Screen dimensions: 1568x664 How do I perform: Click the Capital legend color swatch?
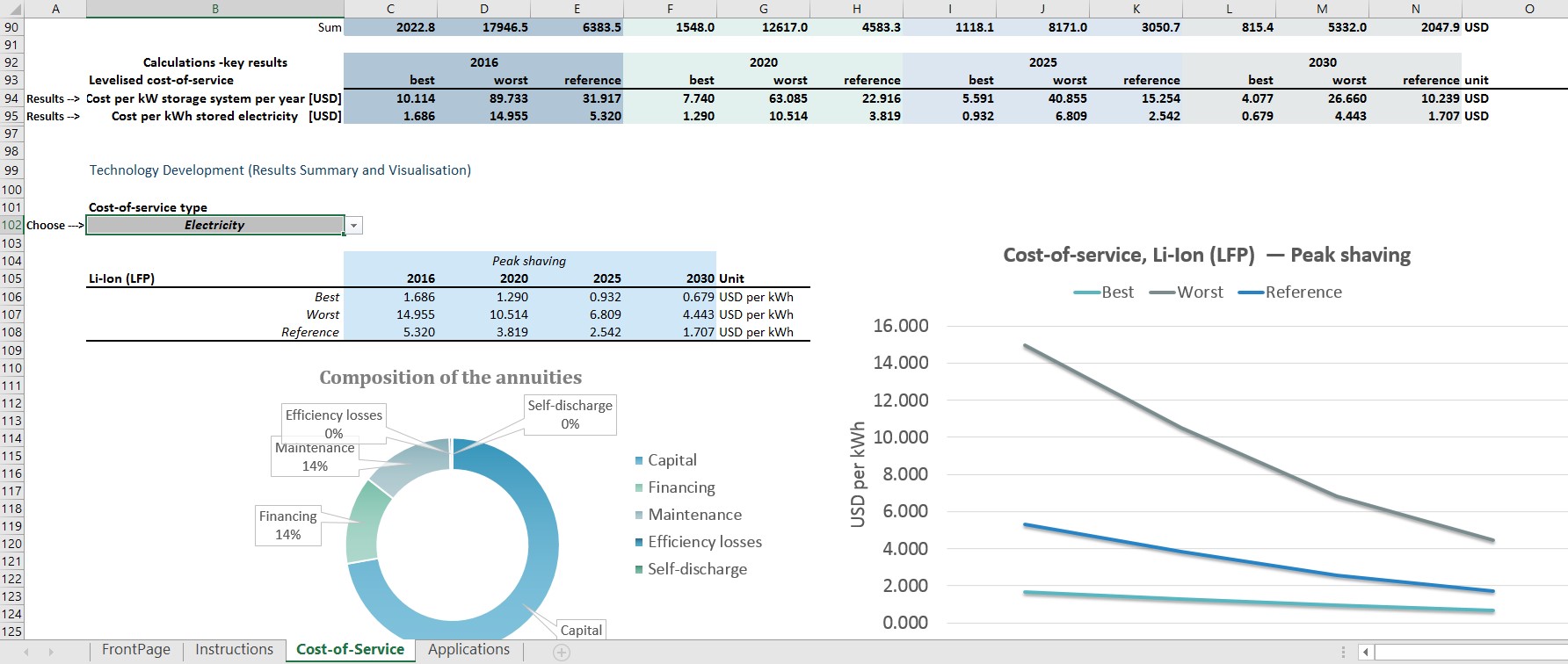pos(639,461)
